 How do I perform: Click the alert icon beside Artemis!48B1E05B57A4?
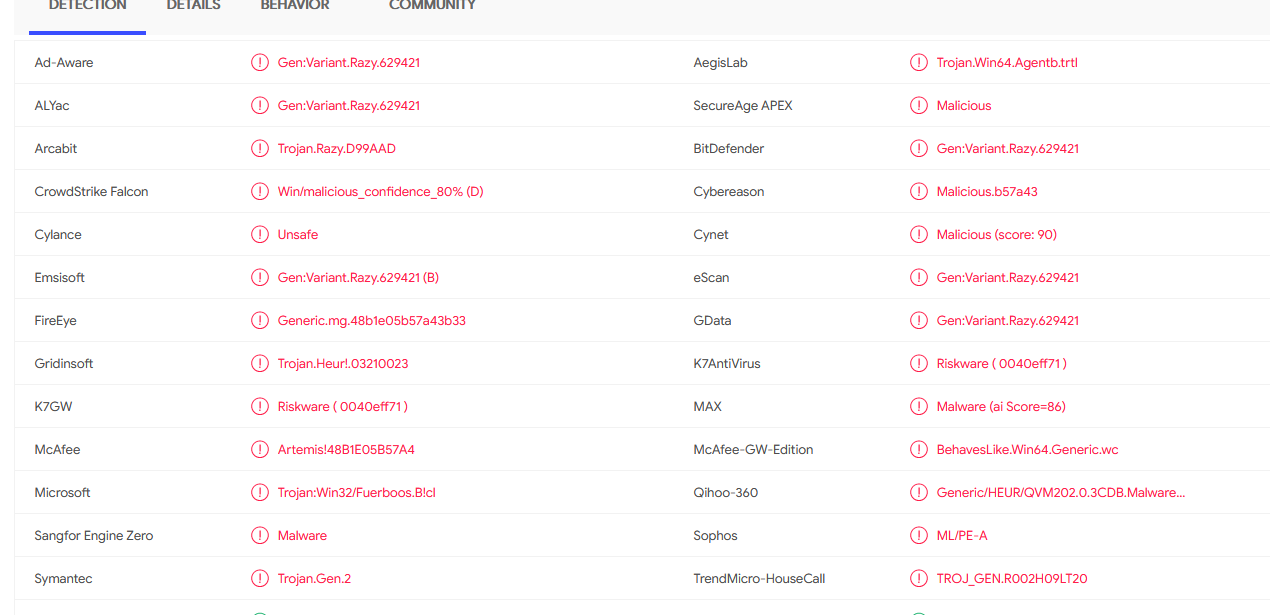[x=260, y=449]
